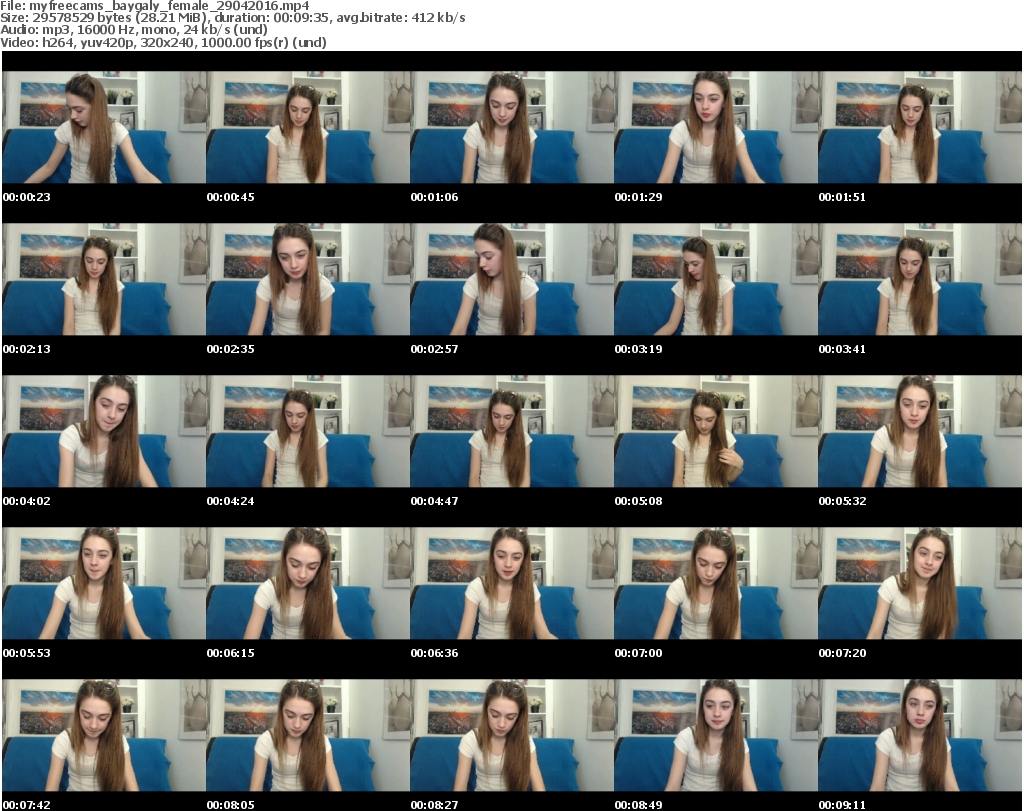
Task: Select the thumbnail above timestamp 00:08:27
Action: pyautogui.click(x=512, y=735)
